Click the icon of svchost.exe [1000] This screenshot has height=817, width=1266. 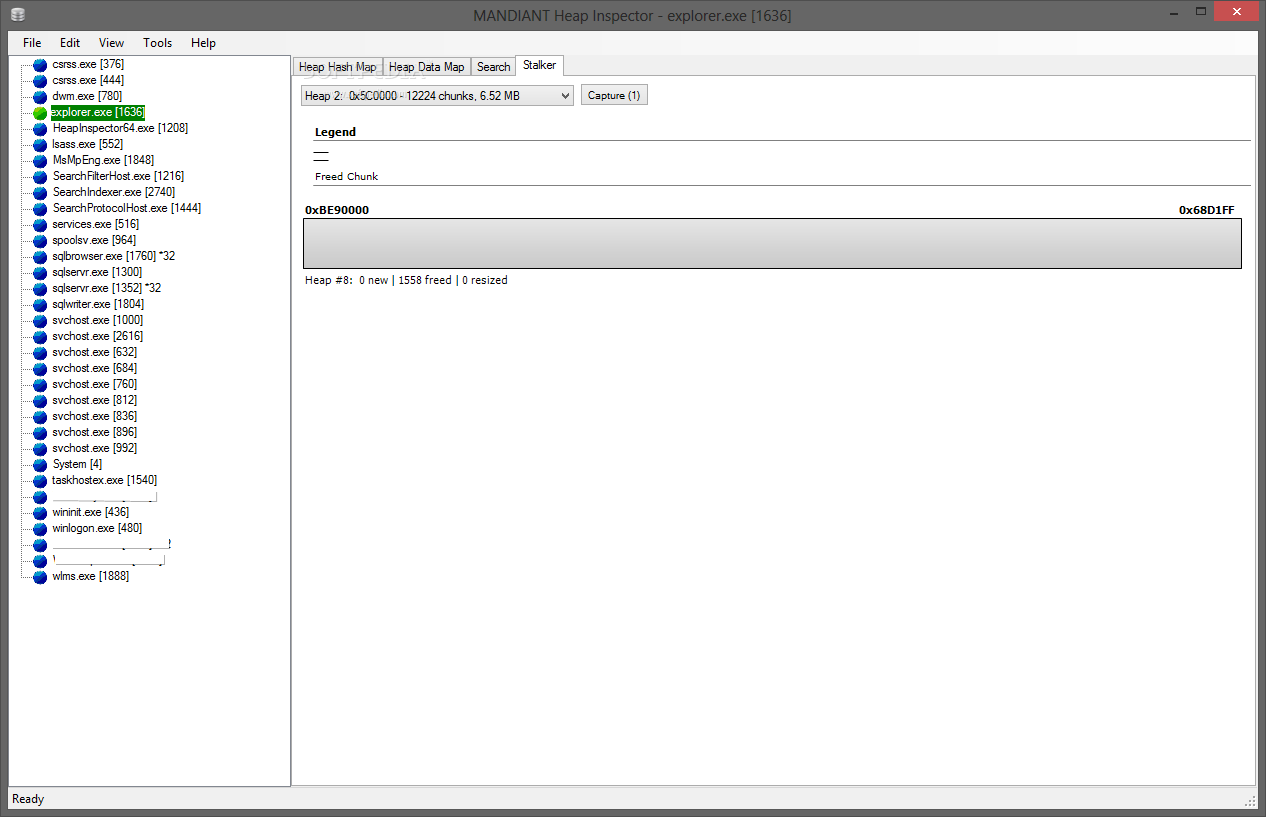pos(40,321)
